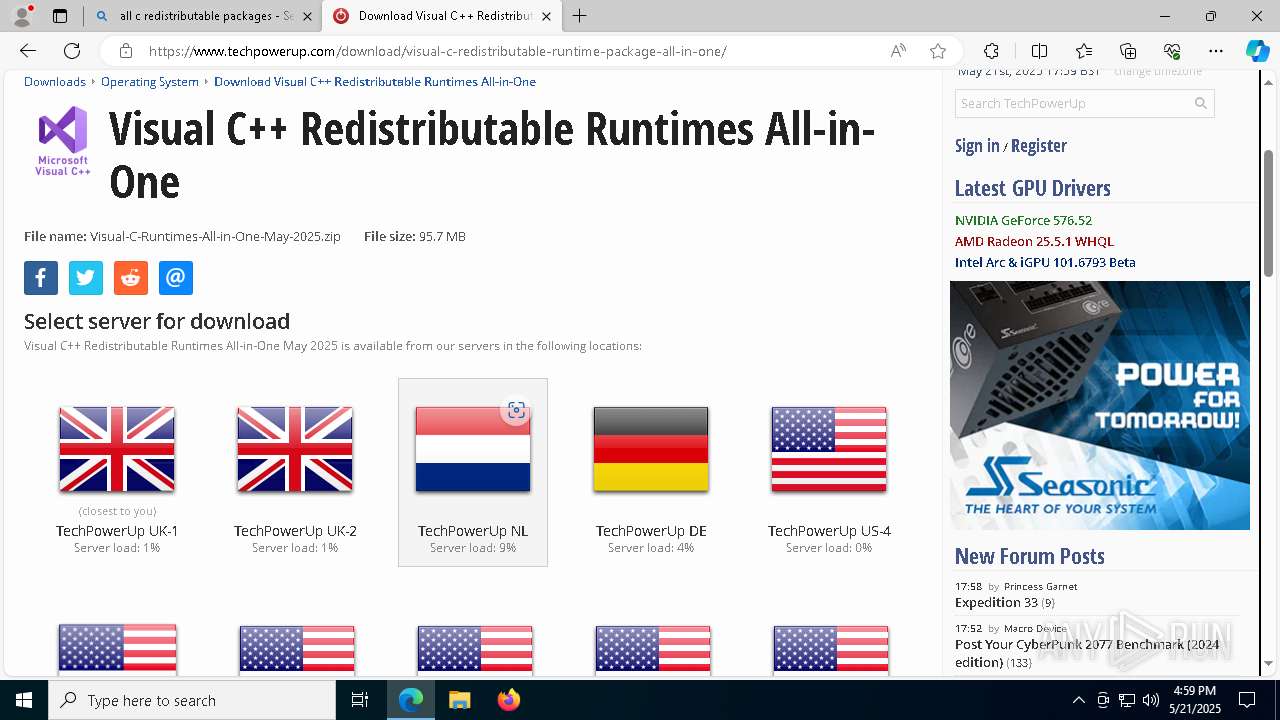Viewport: 1280px width, 720px height.
Task: Download from TechPowerUp UK-1 server
Action: (x=117, y=472)
